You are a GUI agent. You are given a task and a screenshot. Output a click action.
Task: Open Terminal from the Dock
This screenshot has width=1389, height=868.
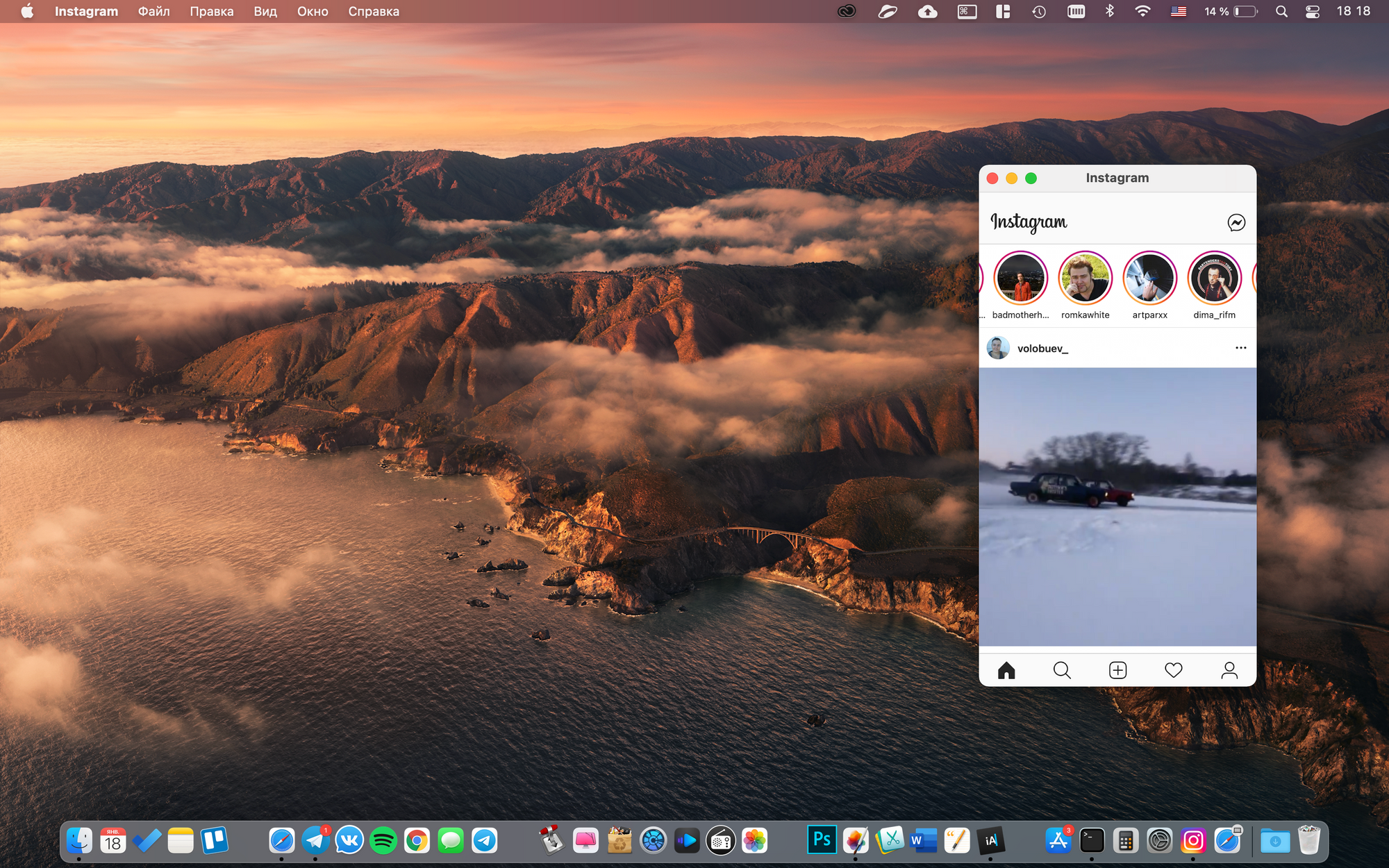tap(1092, 841)
